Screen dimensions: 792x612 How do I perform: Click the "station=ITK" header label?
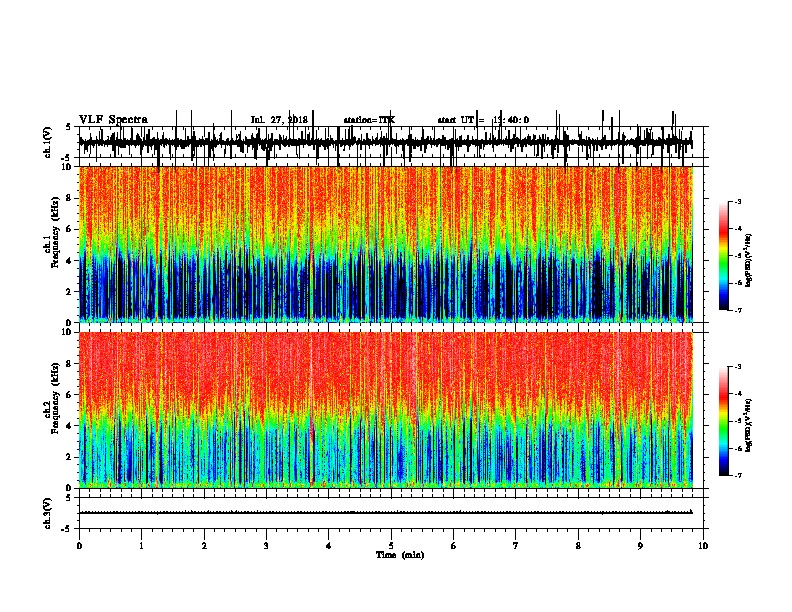[369, 120]
